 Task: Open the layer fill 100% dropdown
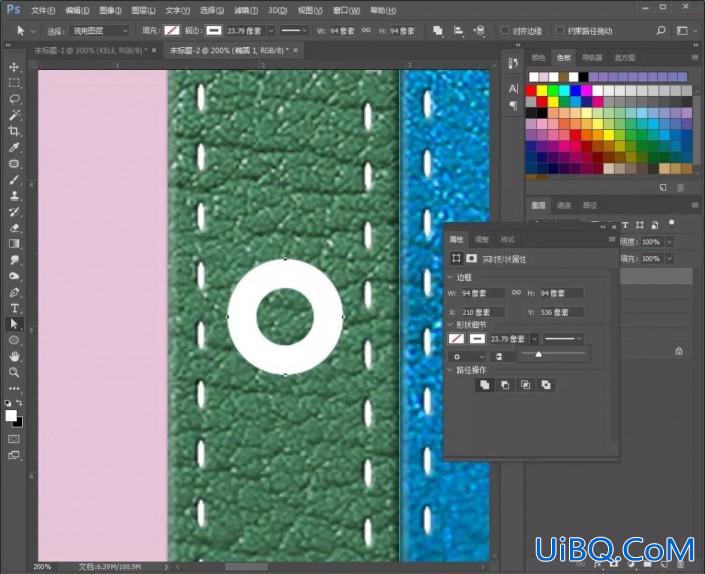click(x=669, y=258)
